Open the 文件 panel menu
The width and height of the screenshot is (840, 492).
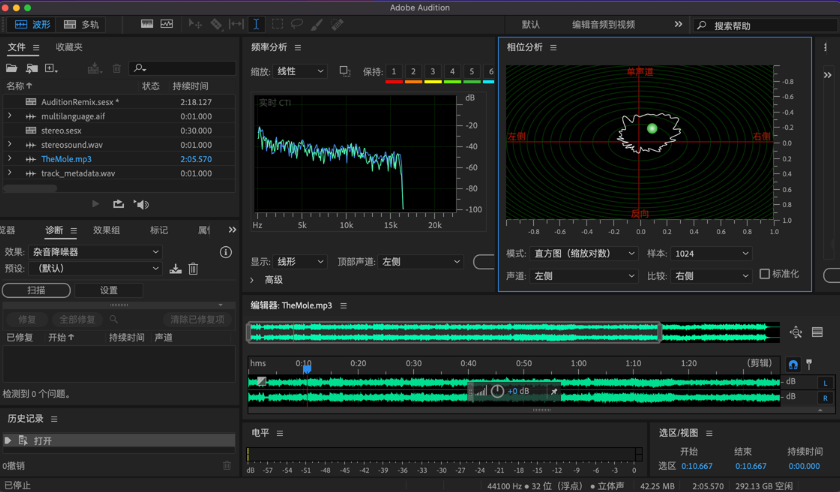[x=36, y=47]
